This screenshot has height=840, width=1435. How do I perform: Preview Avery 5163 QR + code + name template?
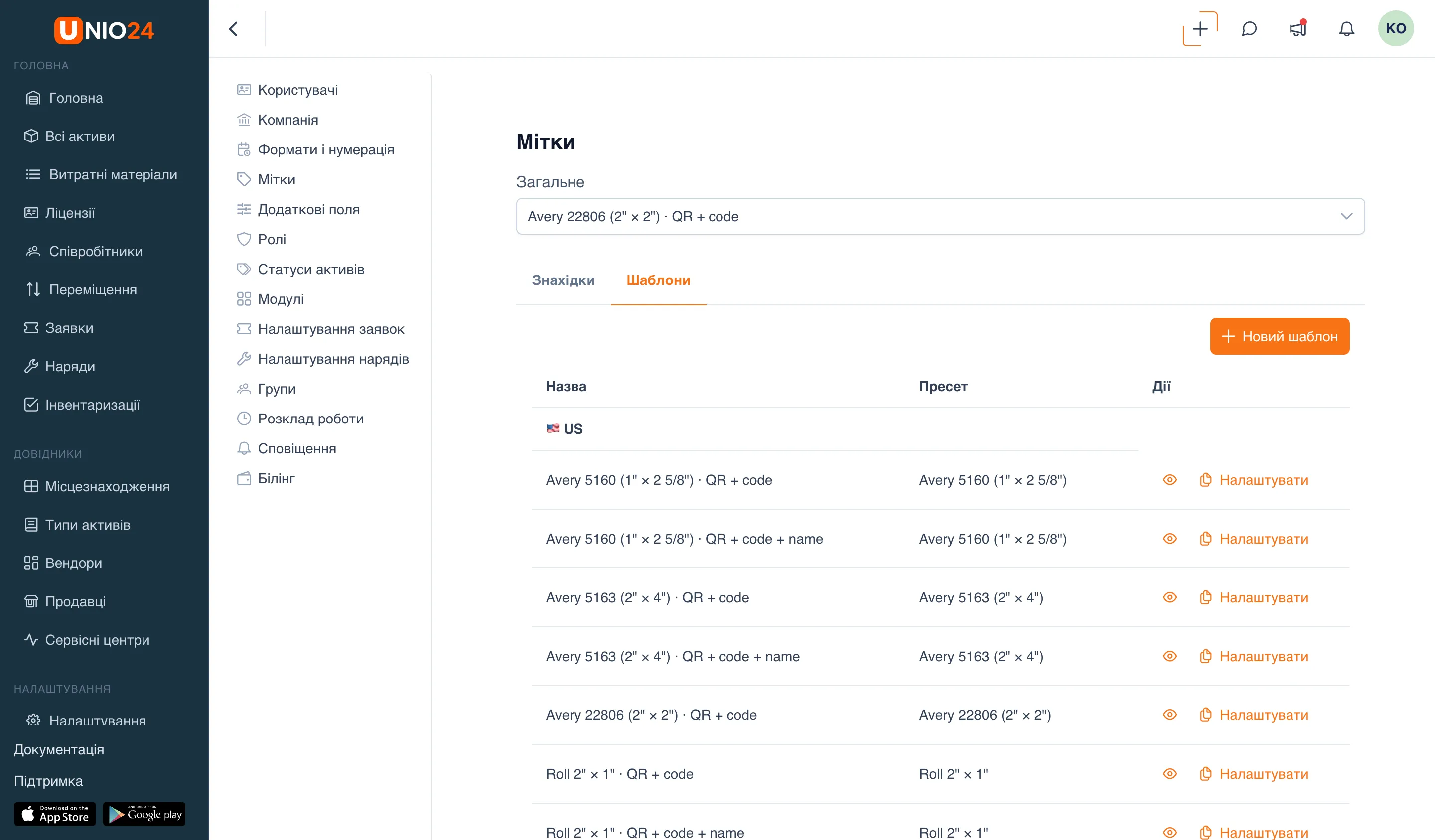click(x=1169, y=656)
